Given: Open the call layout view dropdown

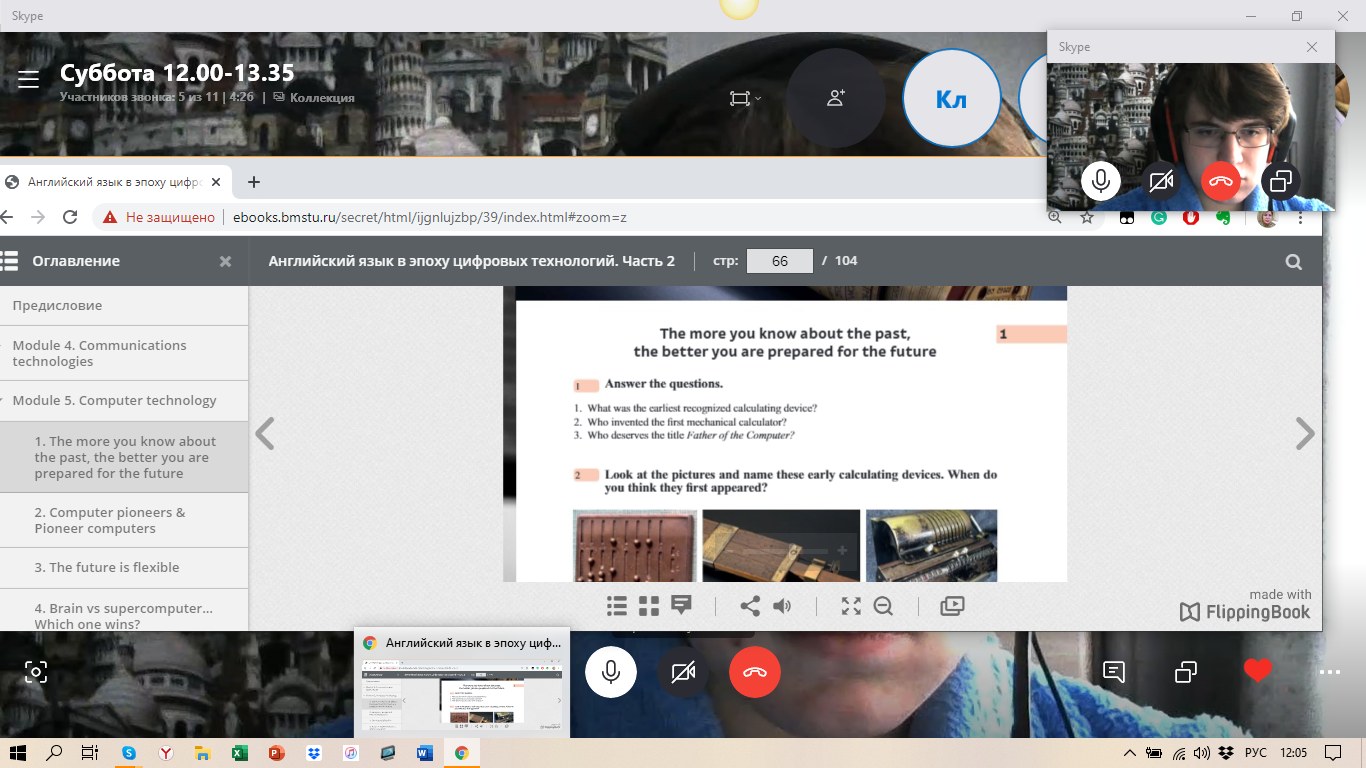Looking at the screenshot, I should tap(745, 98).
